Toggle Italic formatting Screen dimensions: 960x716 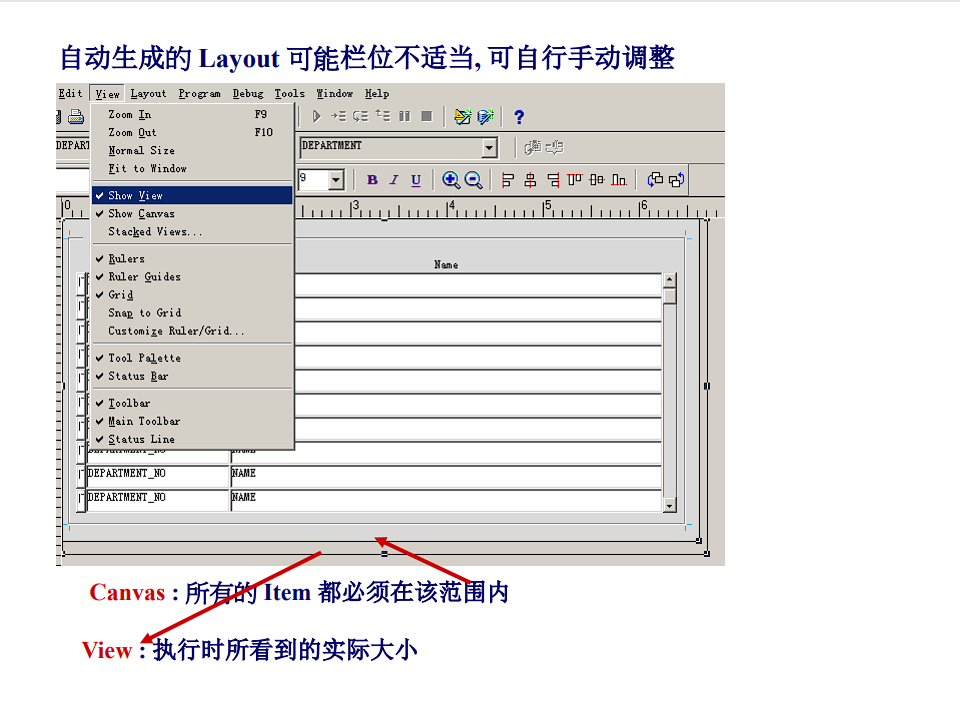click(394, 180)
